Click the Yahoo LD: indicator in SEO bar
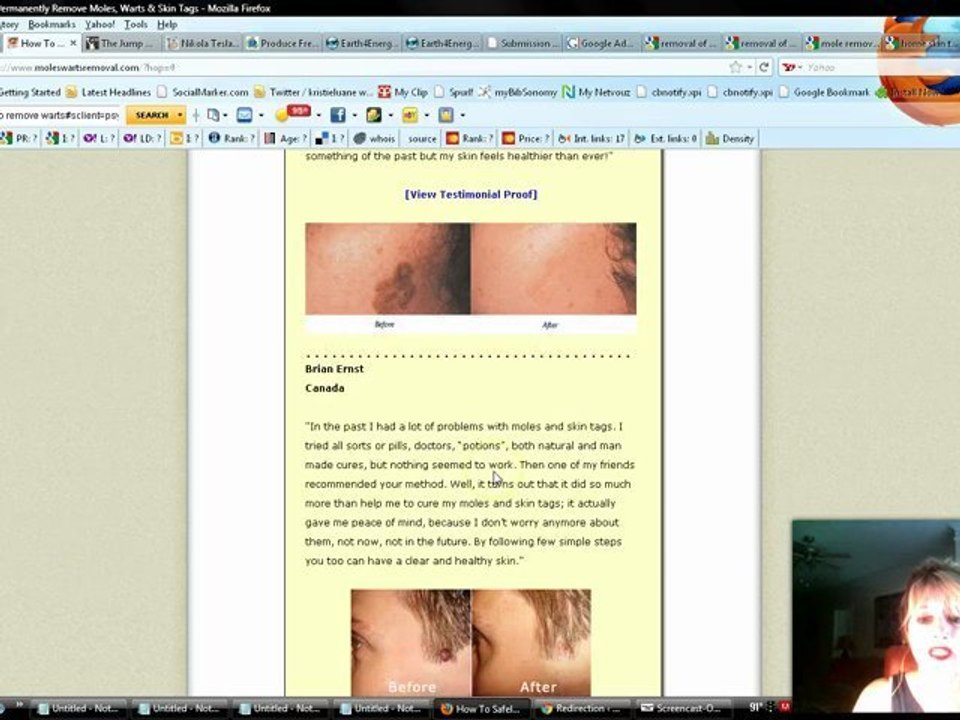960x720 pixels. 142,138
